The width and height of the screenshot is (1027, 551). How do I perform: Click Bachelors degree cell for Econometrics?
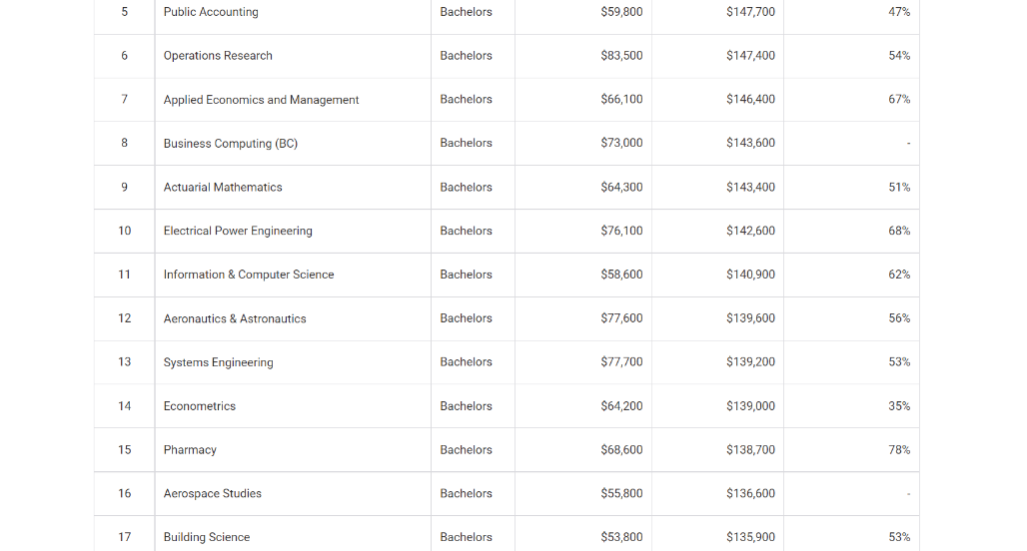point(466,406)
